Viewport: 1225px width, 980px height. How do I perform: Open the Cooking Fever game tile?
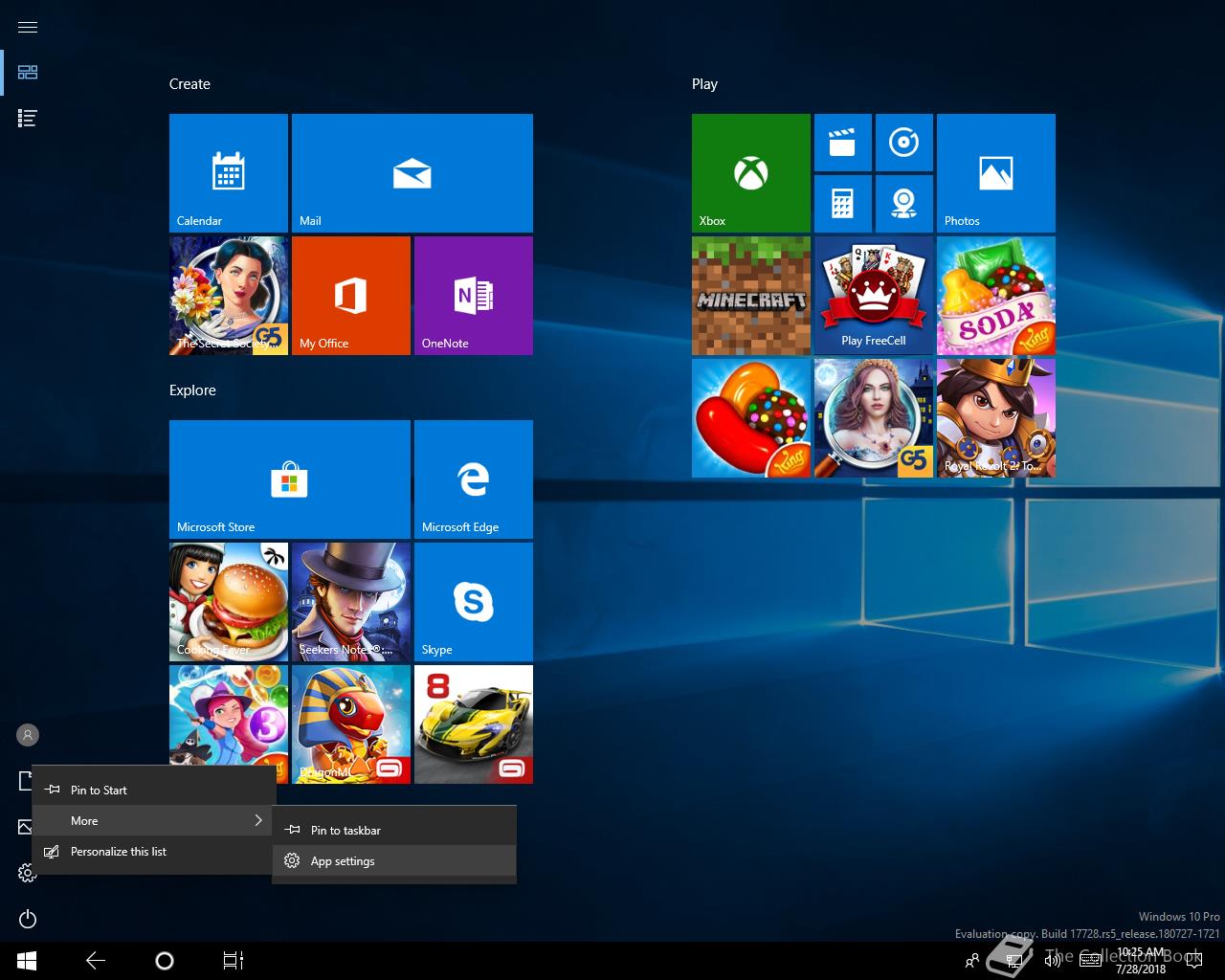tap(229, 602)
